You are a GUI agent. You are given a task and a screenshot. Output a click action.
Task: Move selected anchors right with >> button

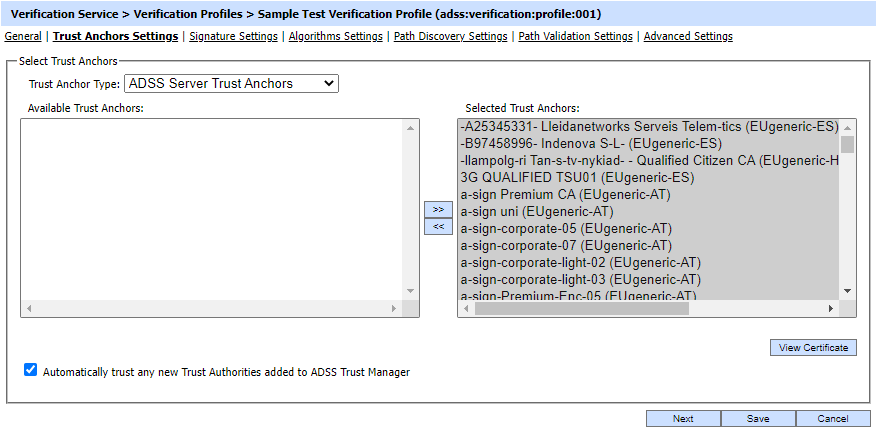click(x=438, y=209)
